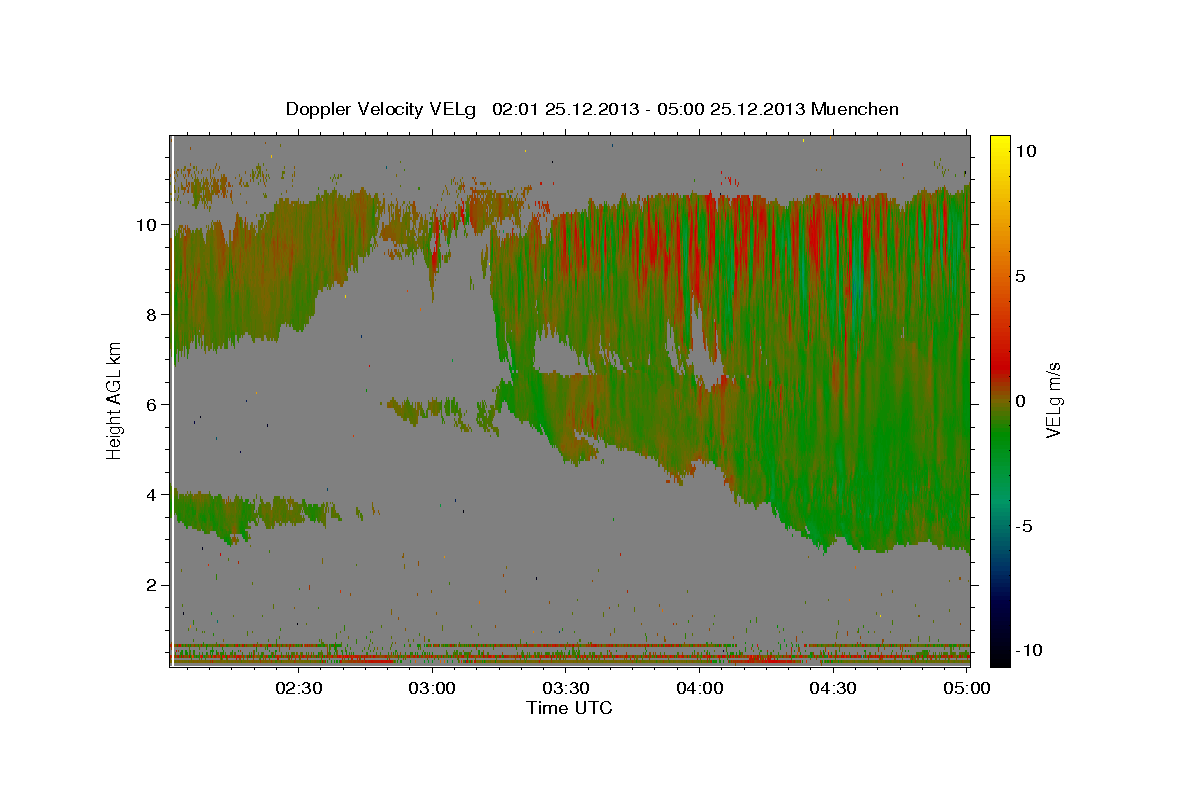Click the '02:30' time axis label

pyautogui.click(x=299, y=688)
